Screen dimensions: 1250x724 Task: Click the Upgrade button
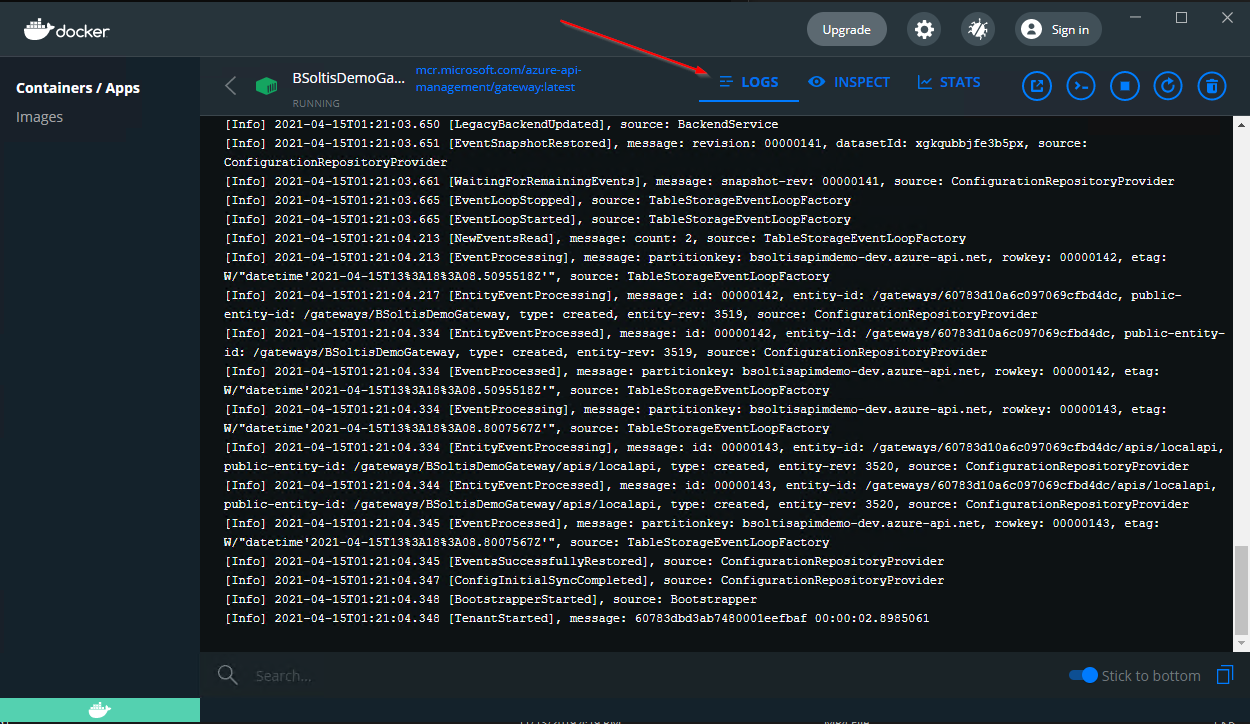click(846, 28)
